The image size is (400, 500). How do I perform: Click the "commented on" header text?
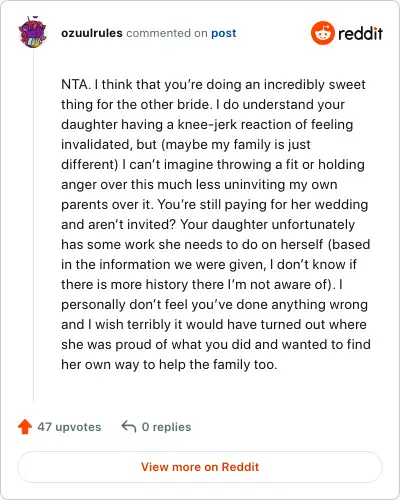point(167,33)
